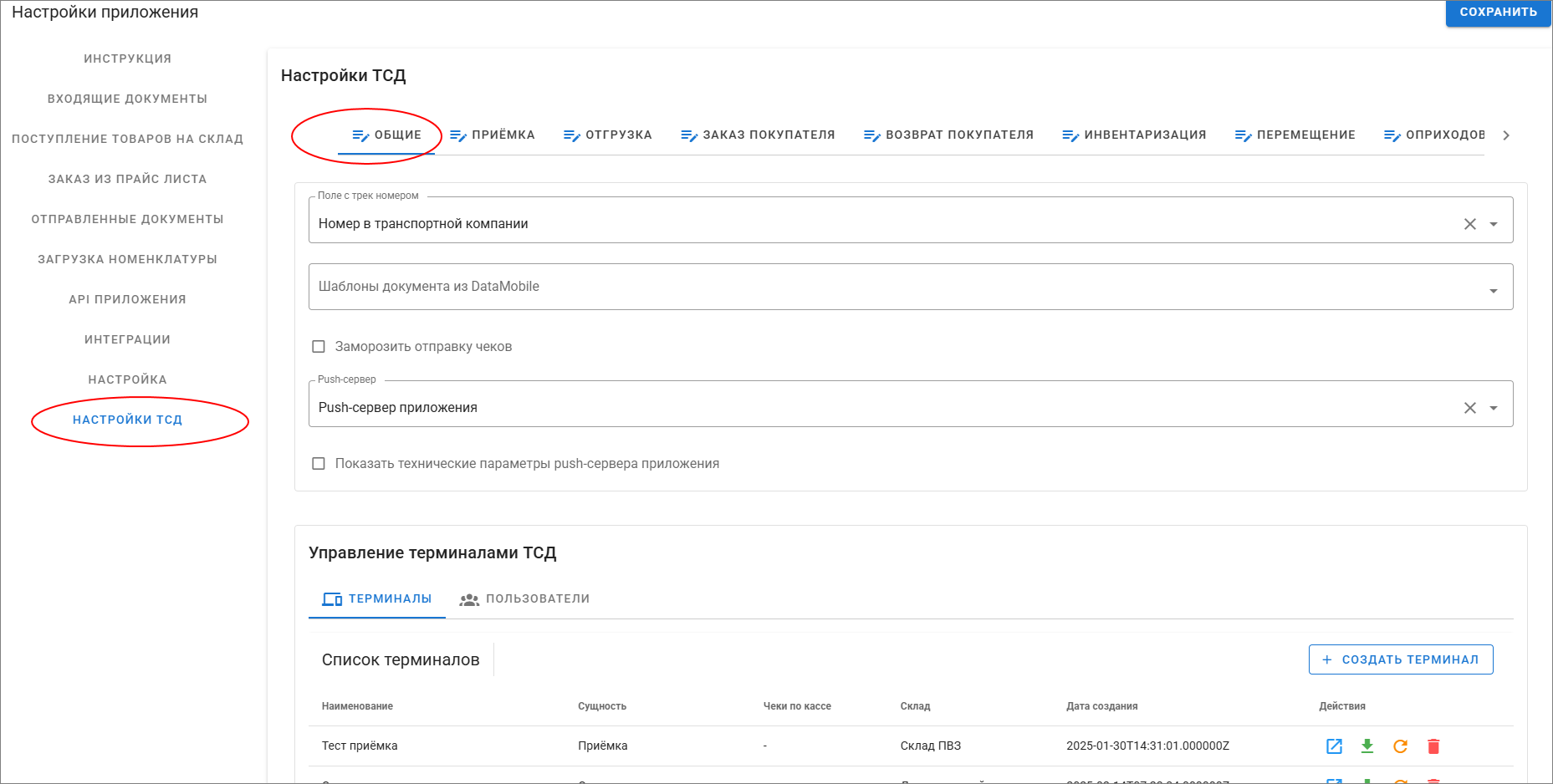This screenshot has height=784, width=1553.
Task: Click the creation date '2025-01-30T14:31:01.000000Z'
Action: 1147,746
